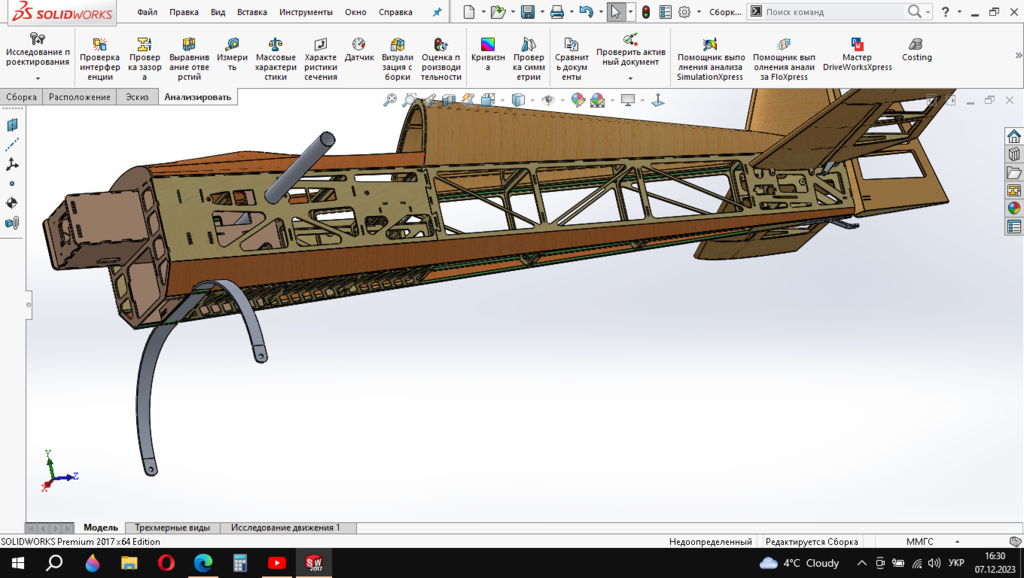Toggle the rebuild traffic light icon
Image resolution: width=1024 pixels, height=578 pixels.
[x=646, y=12]
